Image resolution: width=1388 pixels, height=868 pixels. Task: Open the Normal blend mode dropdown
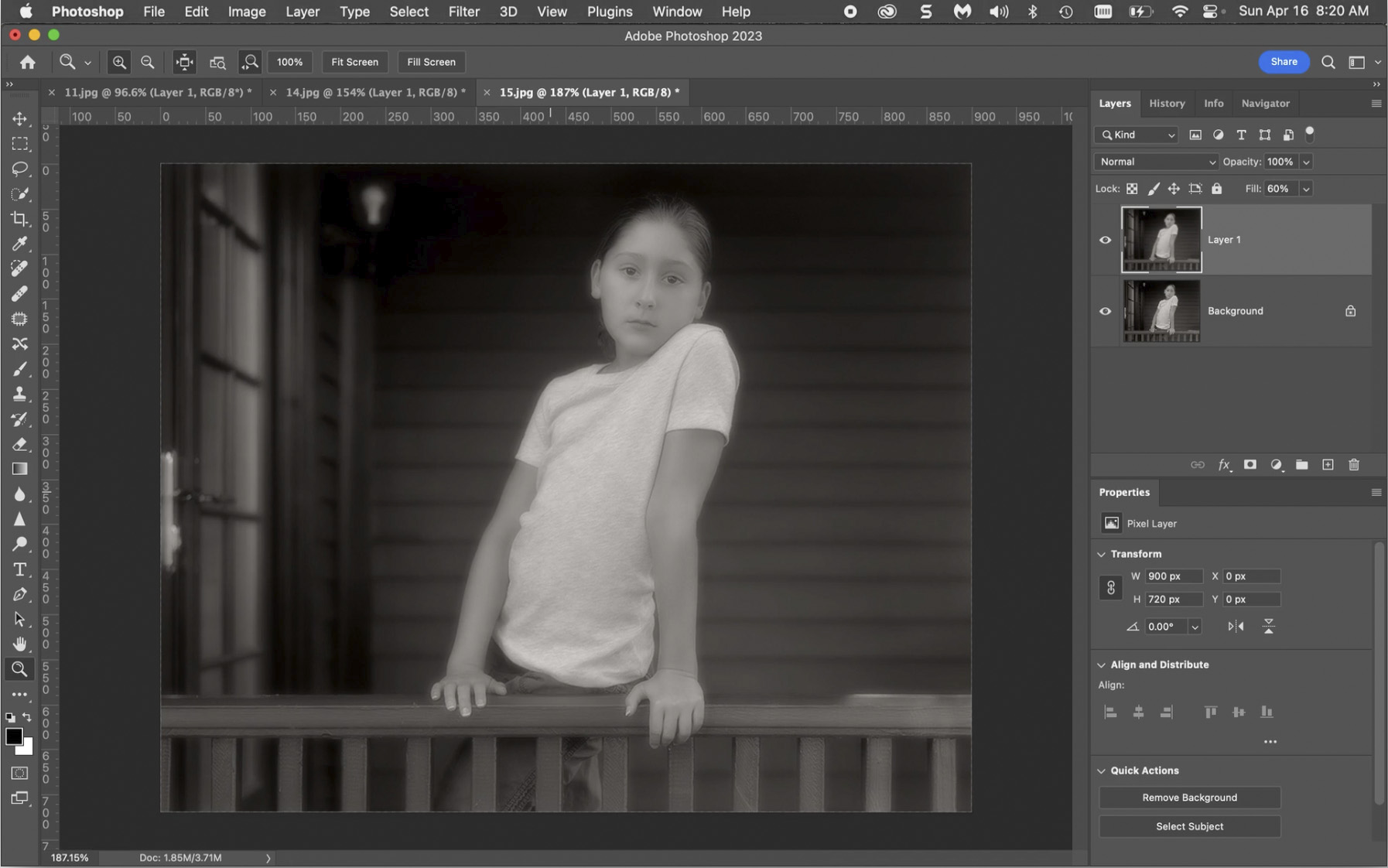1155,162
